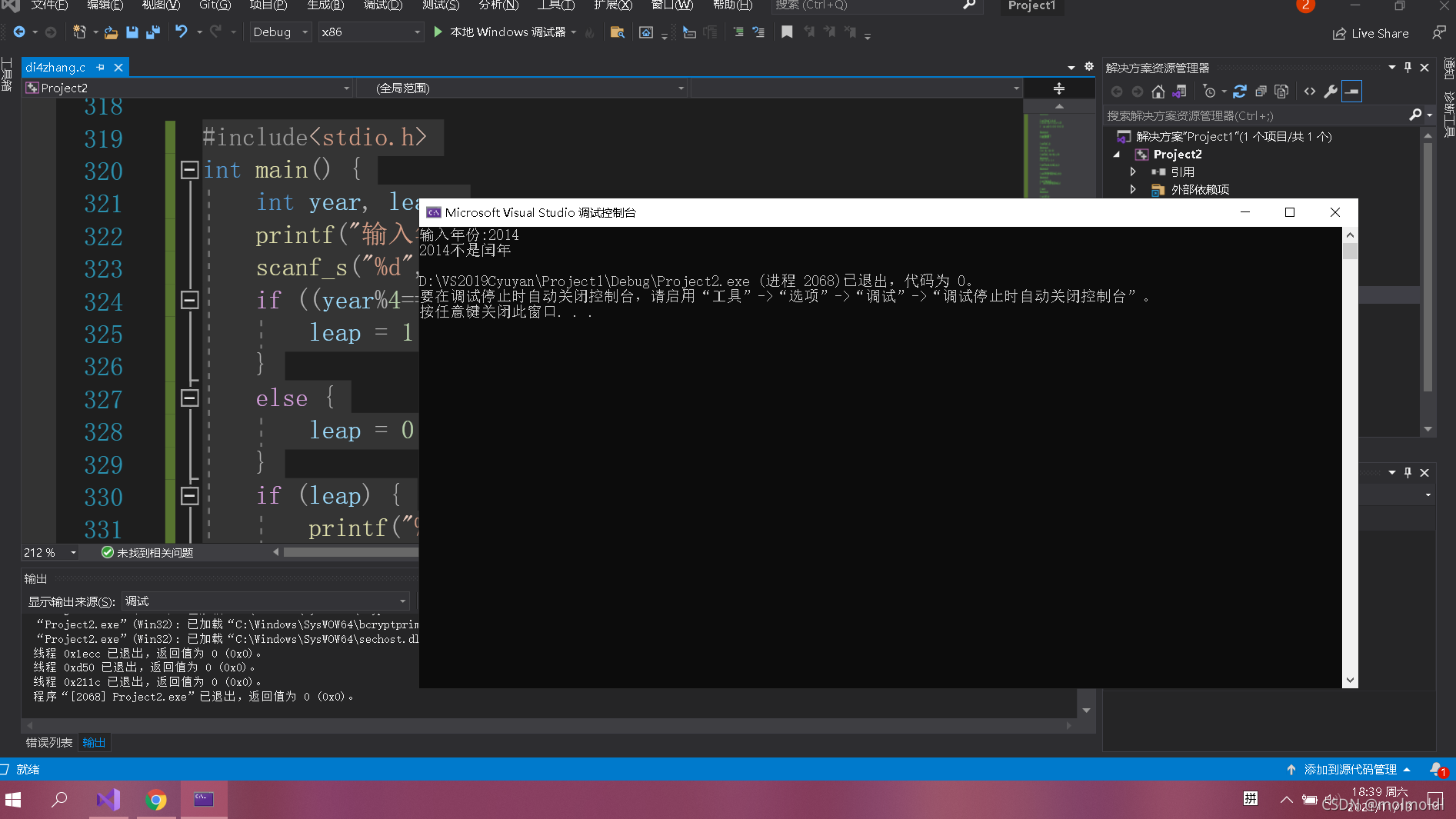Open the x86 platform dropdown

click(x=371, y=32)
